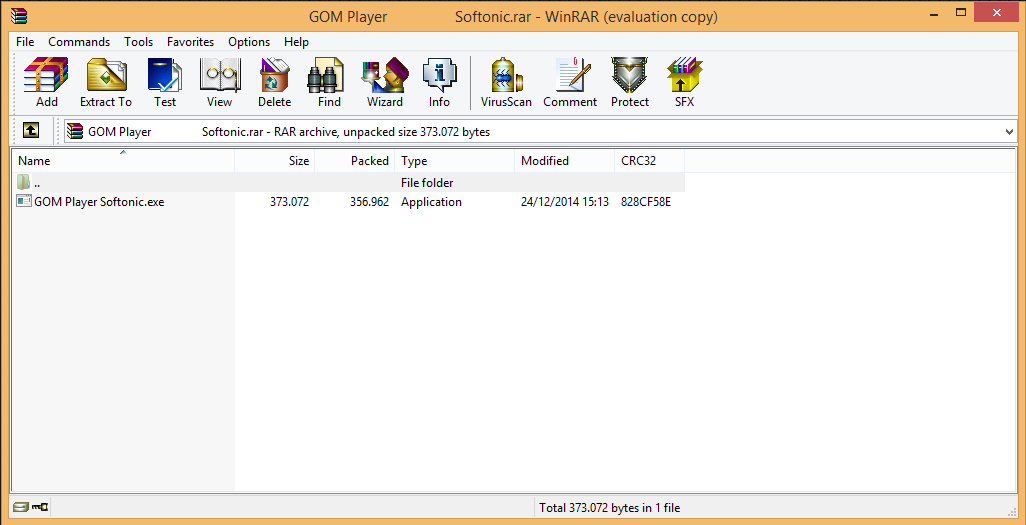Click the drive icon in status bar
Viewport: 1026px width, 525px height.
tap(21, 507)
